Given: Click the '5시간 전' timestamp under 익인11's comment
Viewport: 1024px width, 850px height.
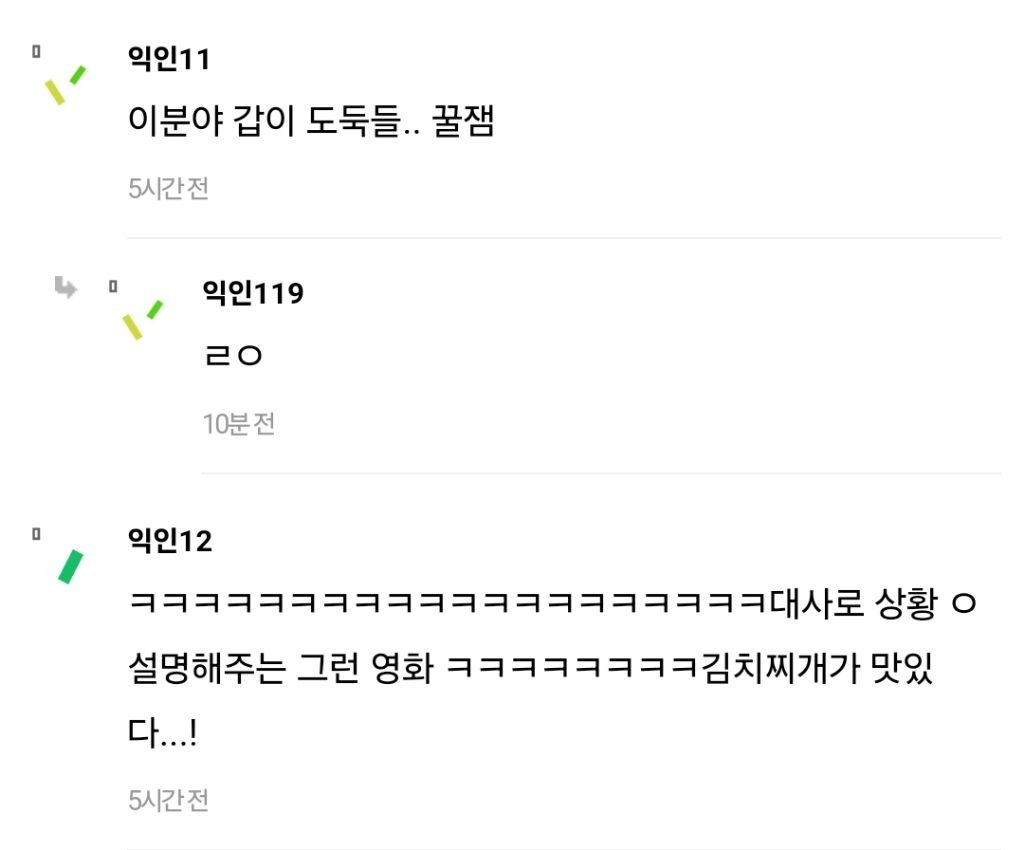Looking at the screenshot, I should (168, 189).
